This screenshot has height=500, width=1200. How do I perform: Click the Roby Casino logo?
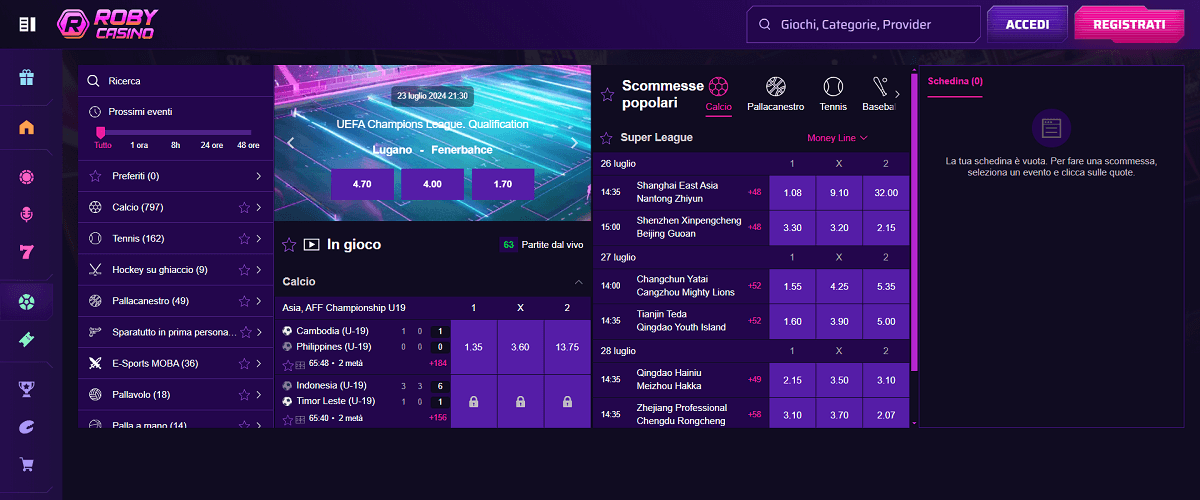coord(107,24)
